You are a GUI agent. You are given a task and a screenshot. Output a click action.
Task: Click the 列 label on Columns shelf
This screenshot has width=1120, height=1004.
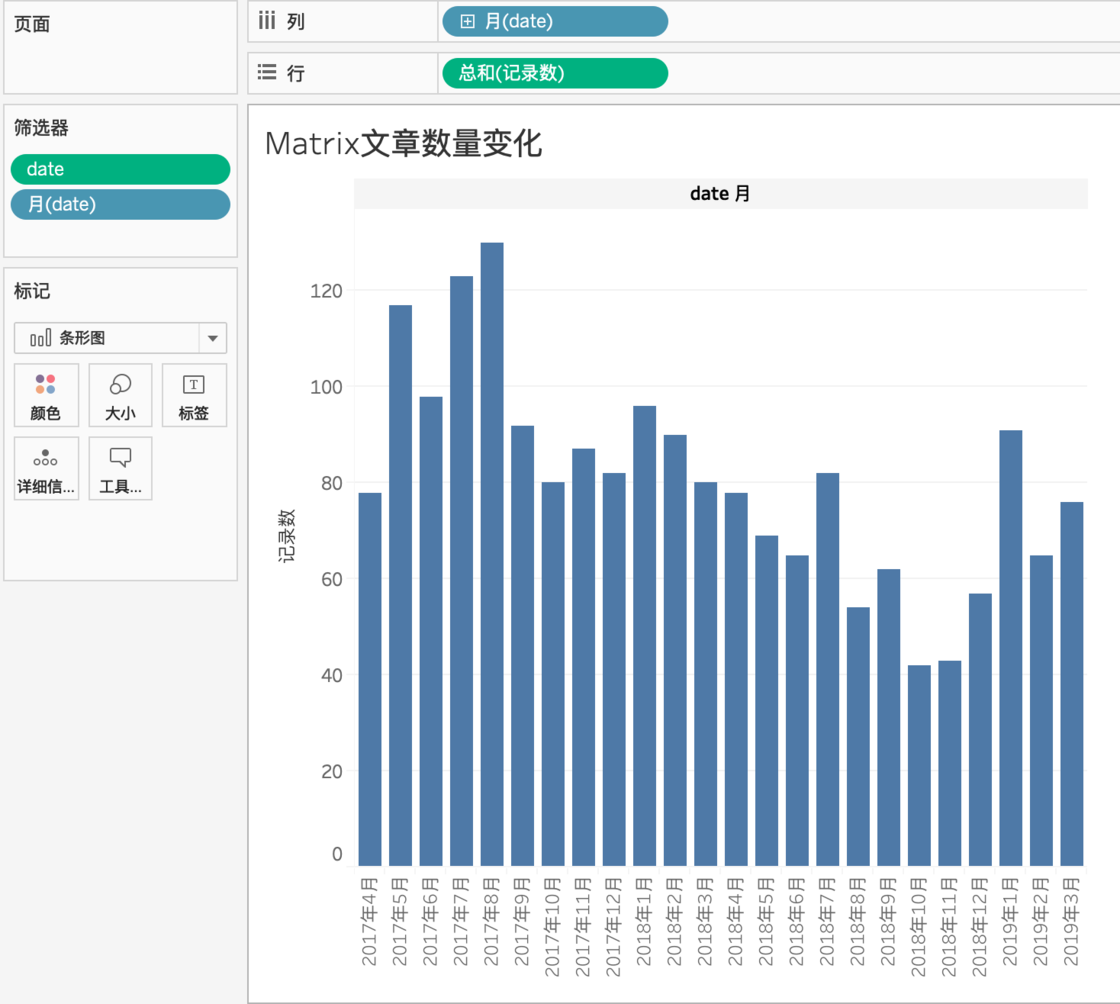(296, 21)
